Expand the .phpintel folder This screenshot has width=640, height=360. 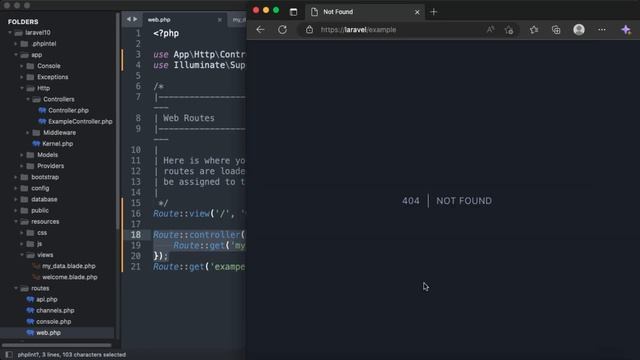[16, 44]
